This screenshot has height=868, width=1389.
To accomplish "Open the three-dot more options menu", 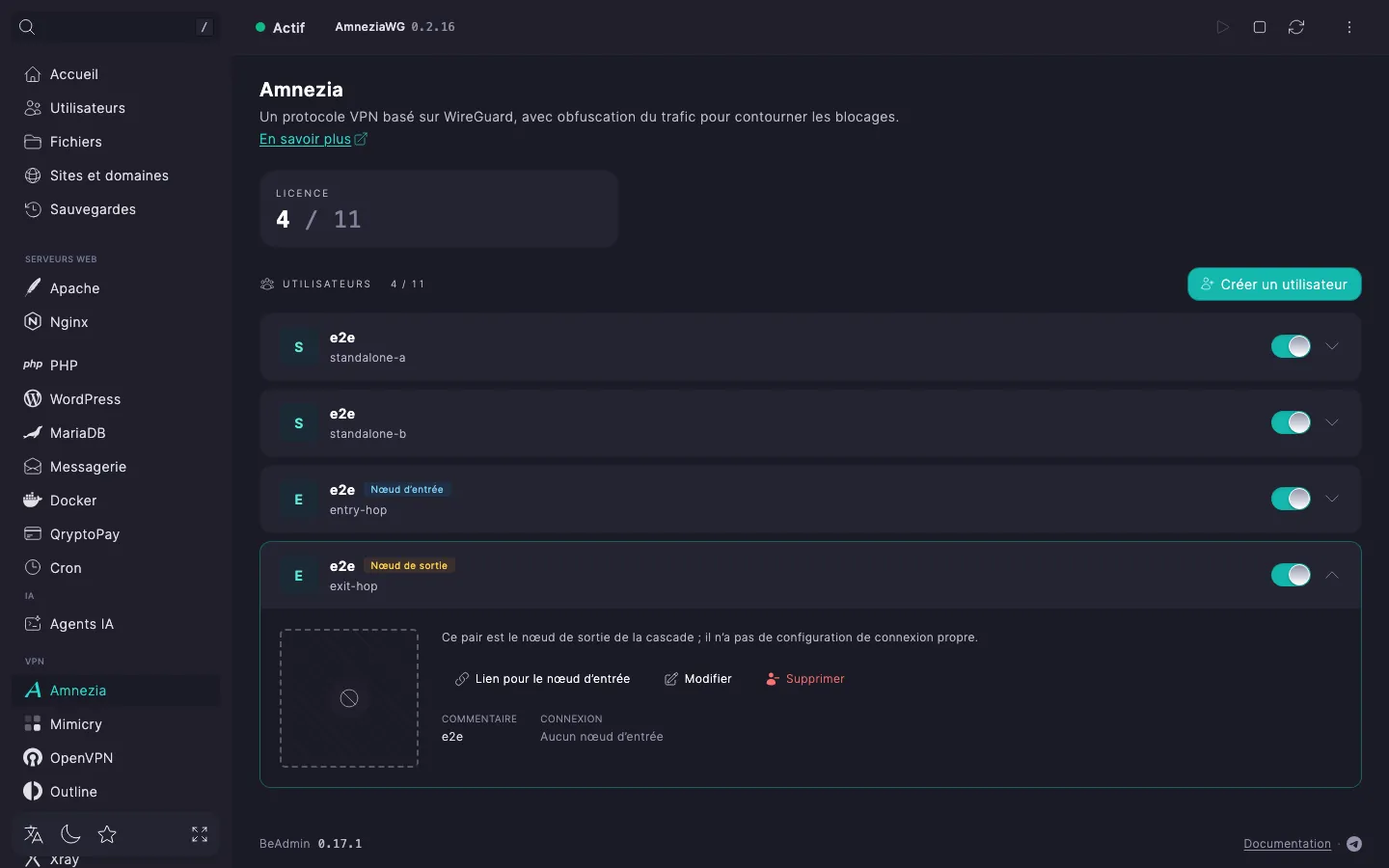I will [x=1349, y=27].
